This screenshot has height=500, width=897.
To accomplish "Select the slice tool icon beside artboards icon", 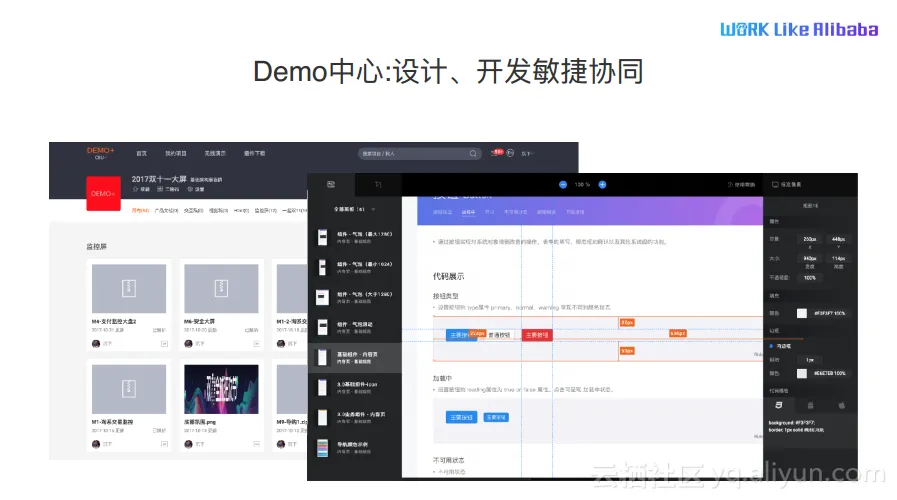I will coord(378,184).
